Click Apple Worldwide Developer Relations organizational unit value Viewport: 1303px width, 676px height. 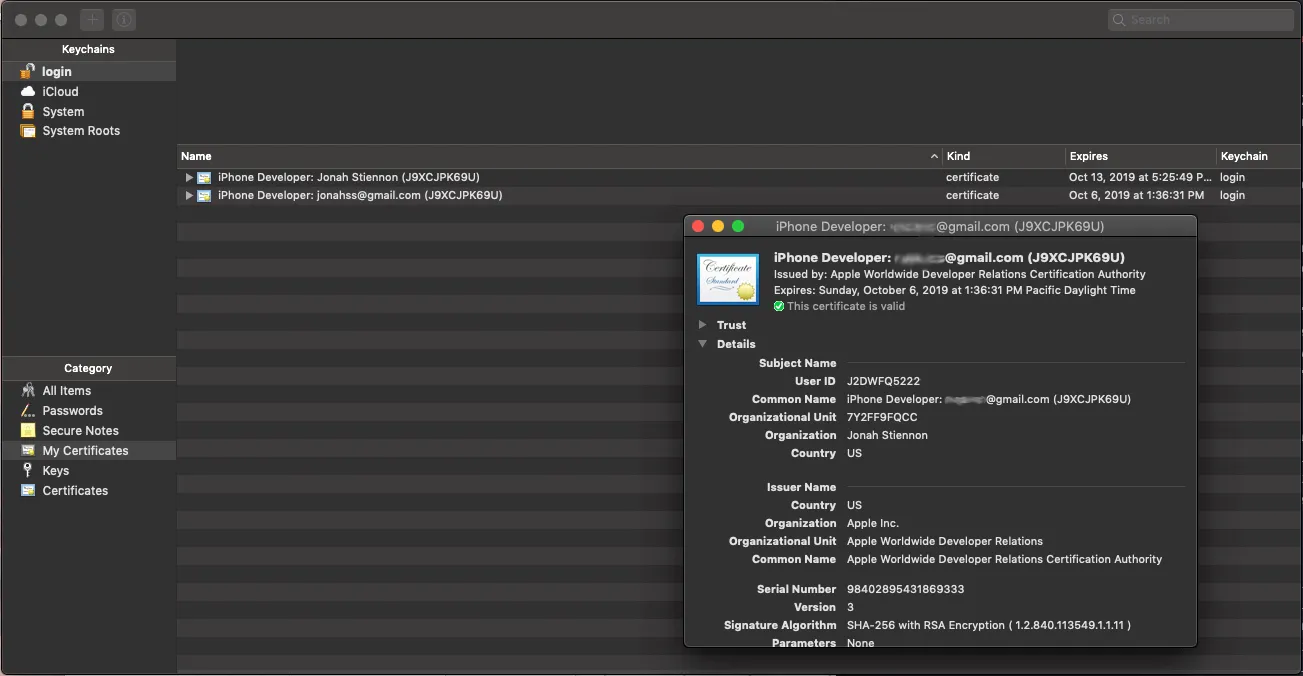click(x=945, y=541)
